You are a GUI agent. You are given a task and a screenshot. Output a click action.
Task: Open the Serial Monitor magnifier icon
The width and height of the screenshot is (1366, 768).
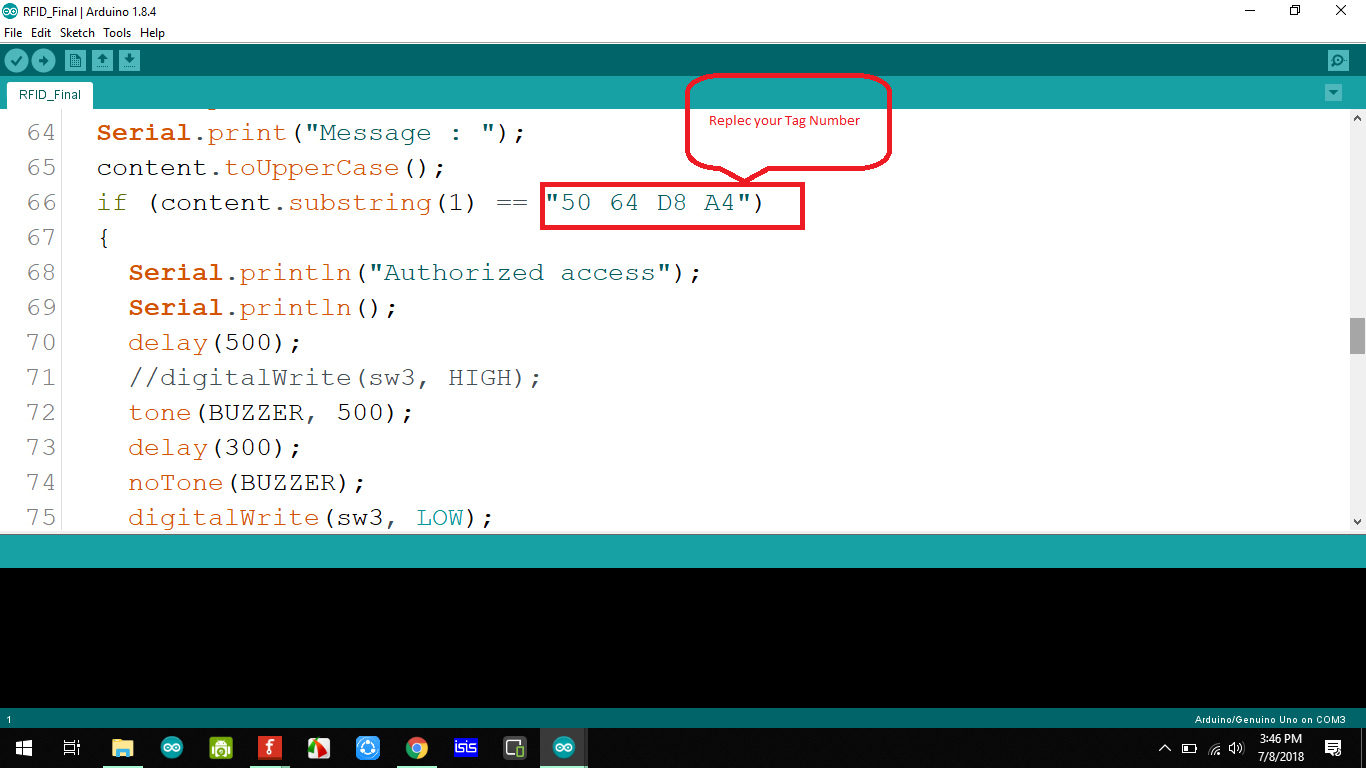1337,60
